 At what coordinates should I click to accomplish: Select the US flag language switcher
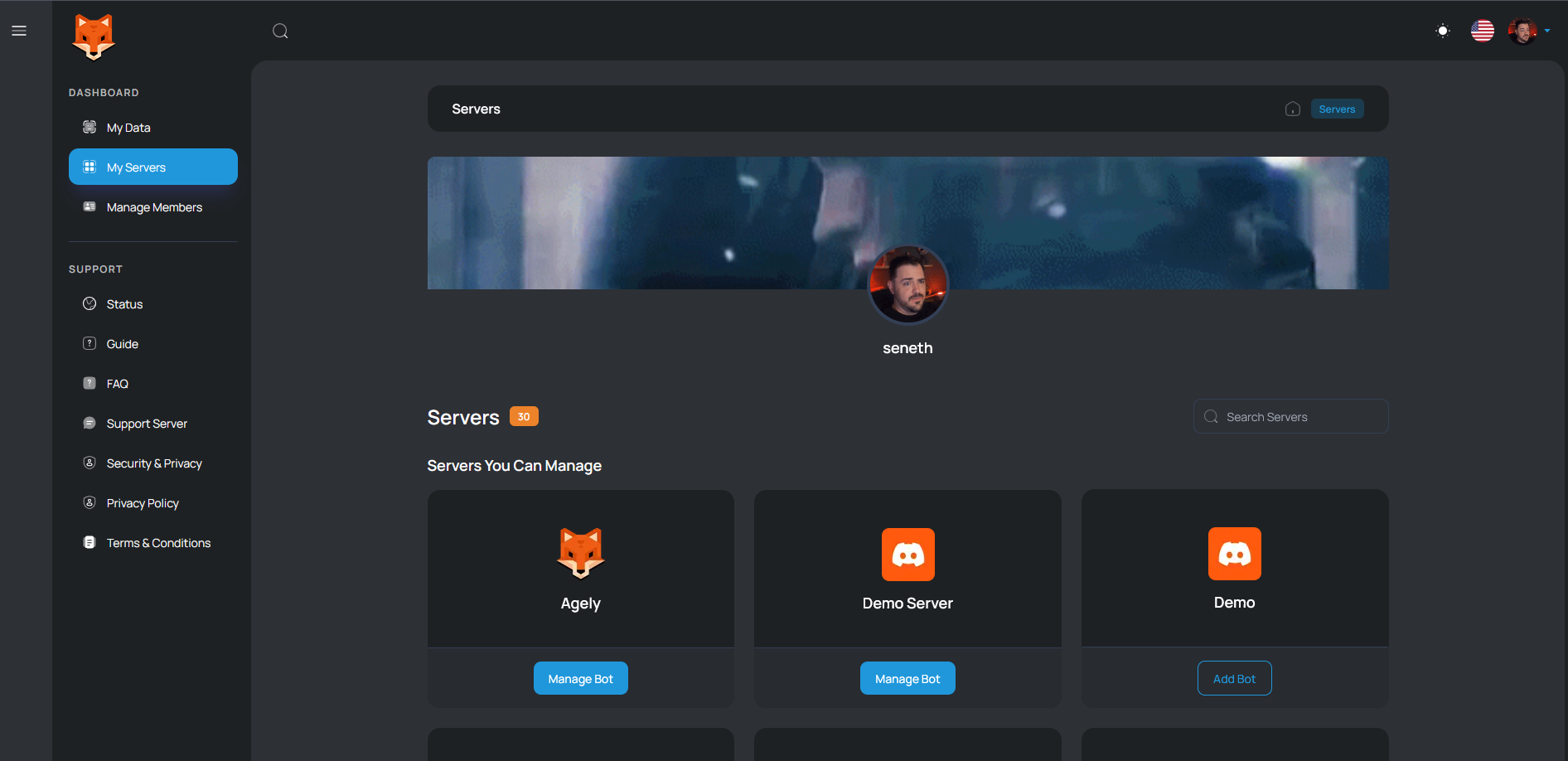(1483, 31)
